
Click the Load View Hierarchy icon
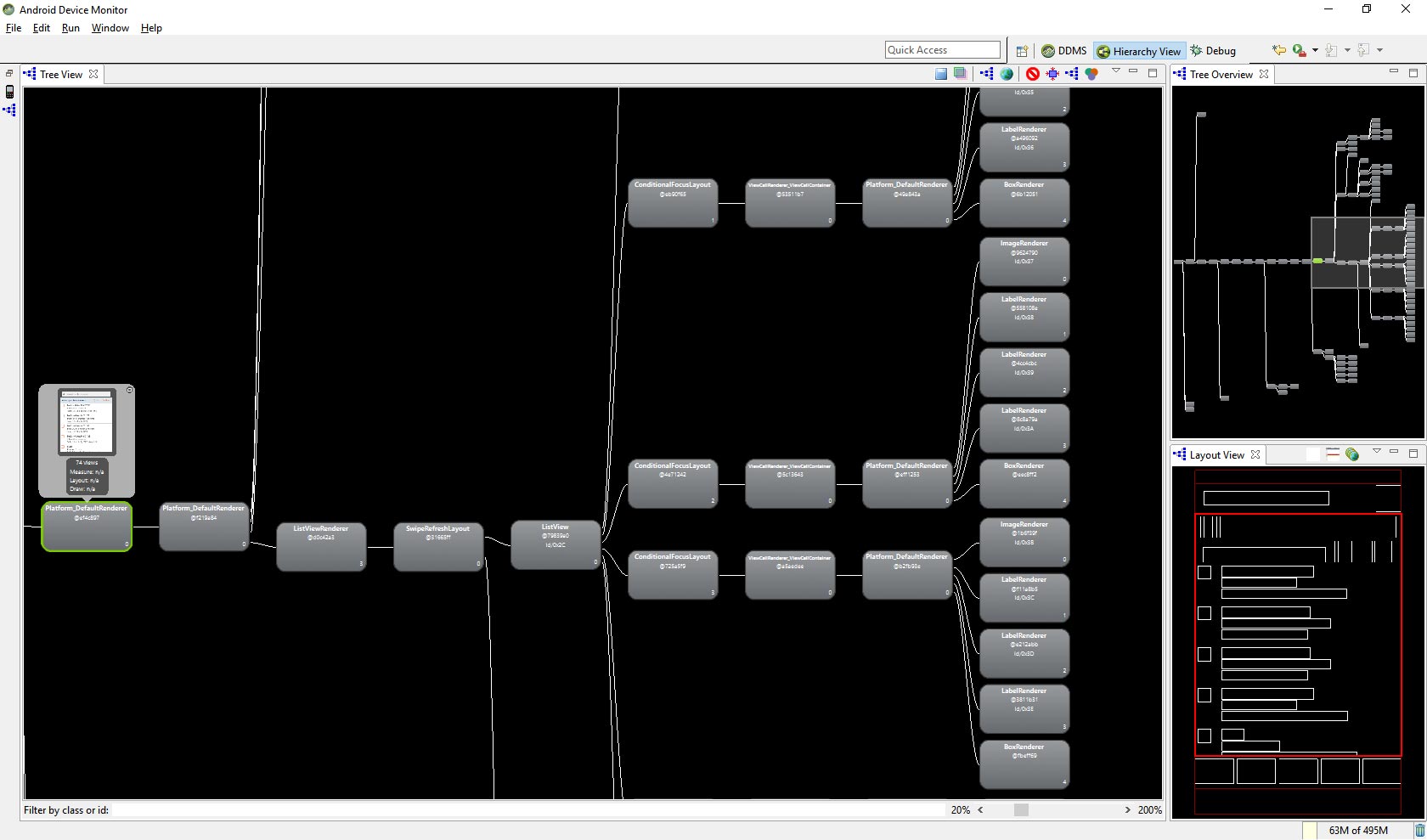pos(987,74)
